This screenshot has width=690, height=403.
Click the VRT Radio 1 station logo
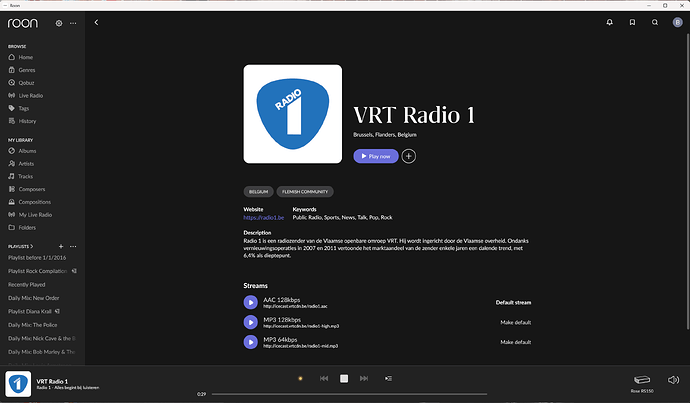point(293,114)
